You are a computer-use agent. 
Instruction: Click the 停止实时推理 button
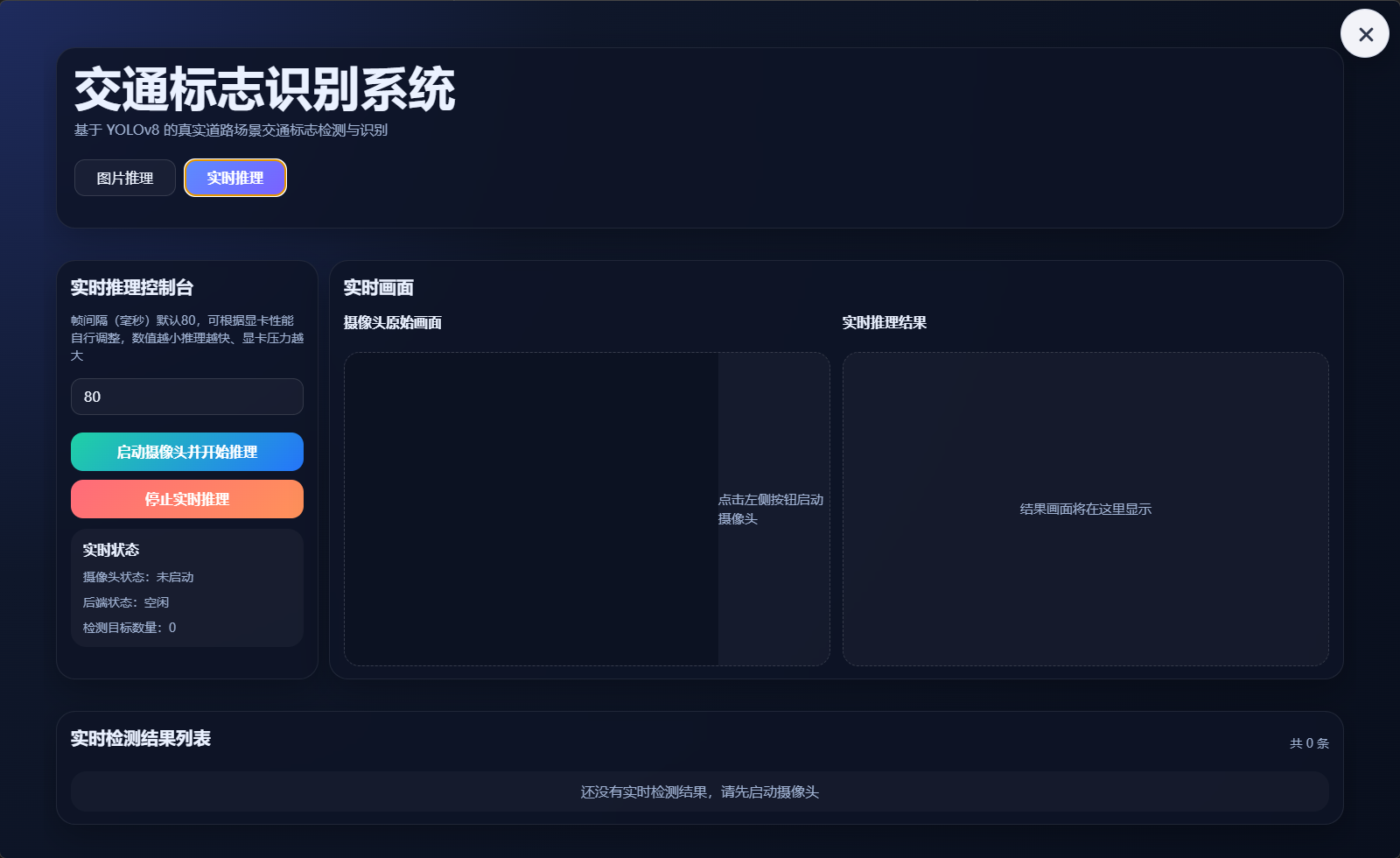186,499
